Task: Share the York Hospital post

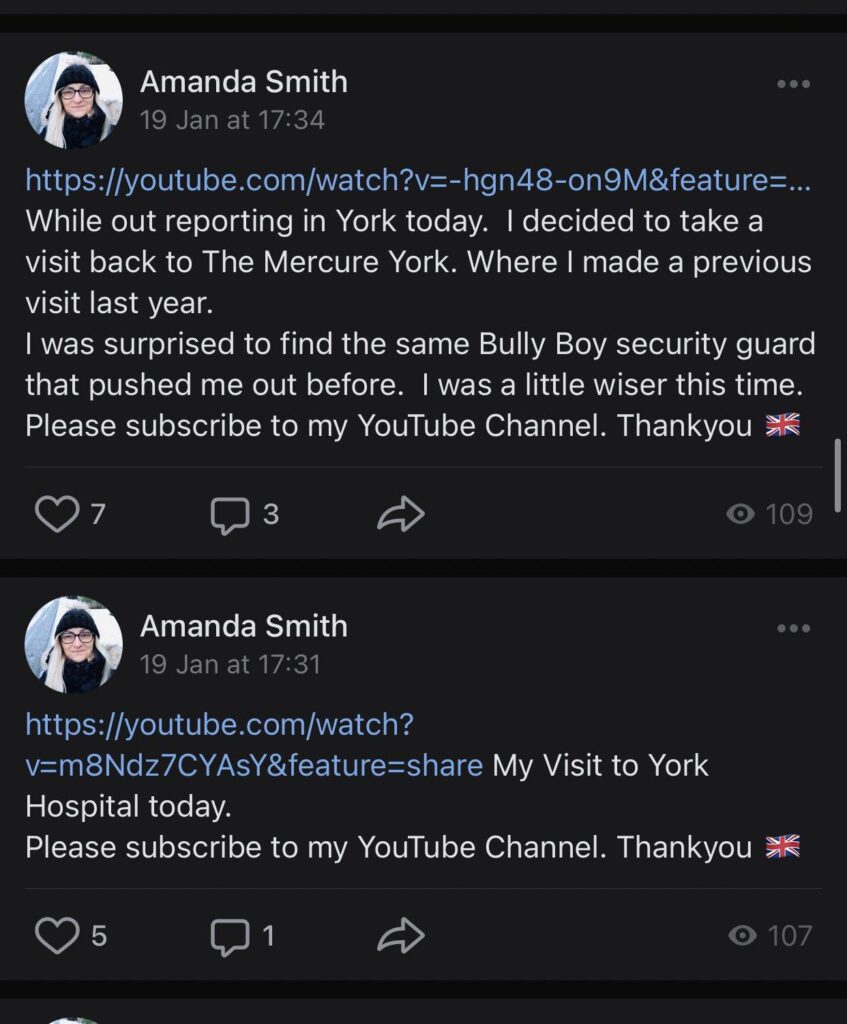Action: click(x=401, y=935)
